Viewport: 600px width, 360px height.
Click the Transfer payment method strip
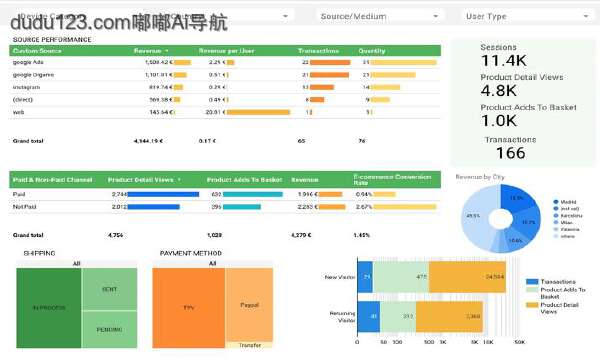point(249,345)
